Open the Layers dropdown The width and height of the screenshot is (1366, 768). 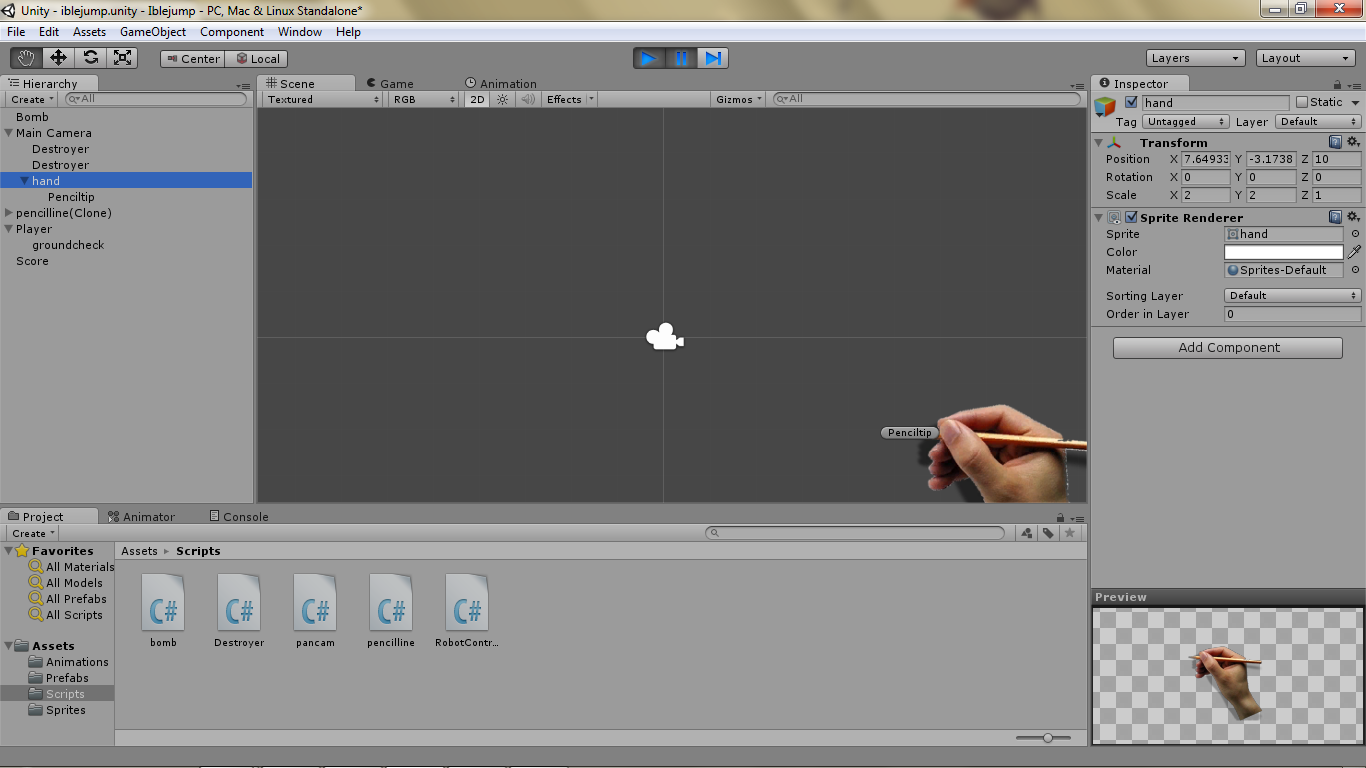[x=1196, y=58]
